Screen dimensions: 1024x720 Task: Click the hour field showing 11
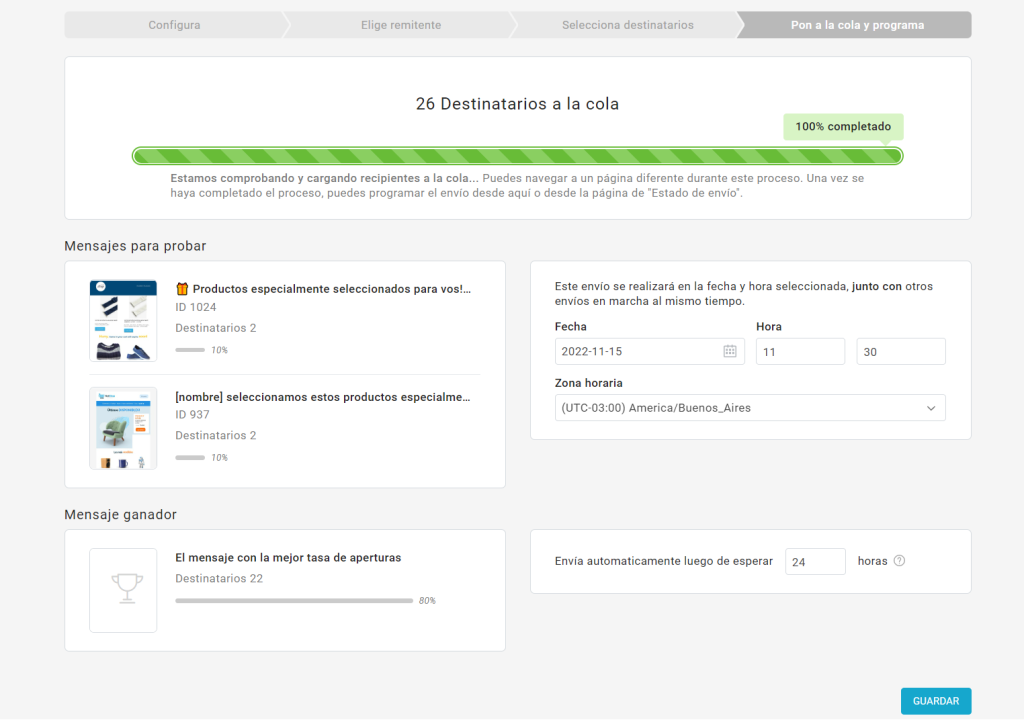tap(800, 351)
